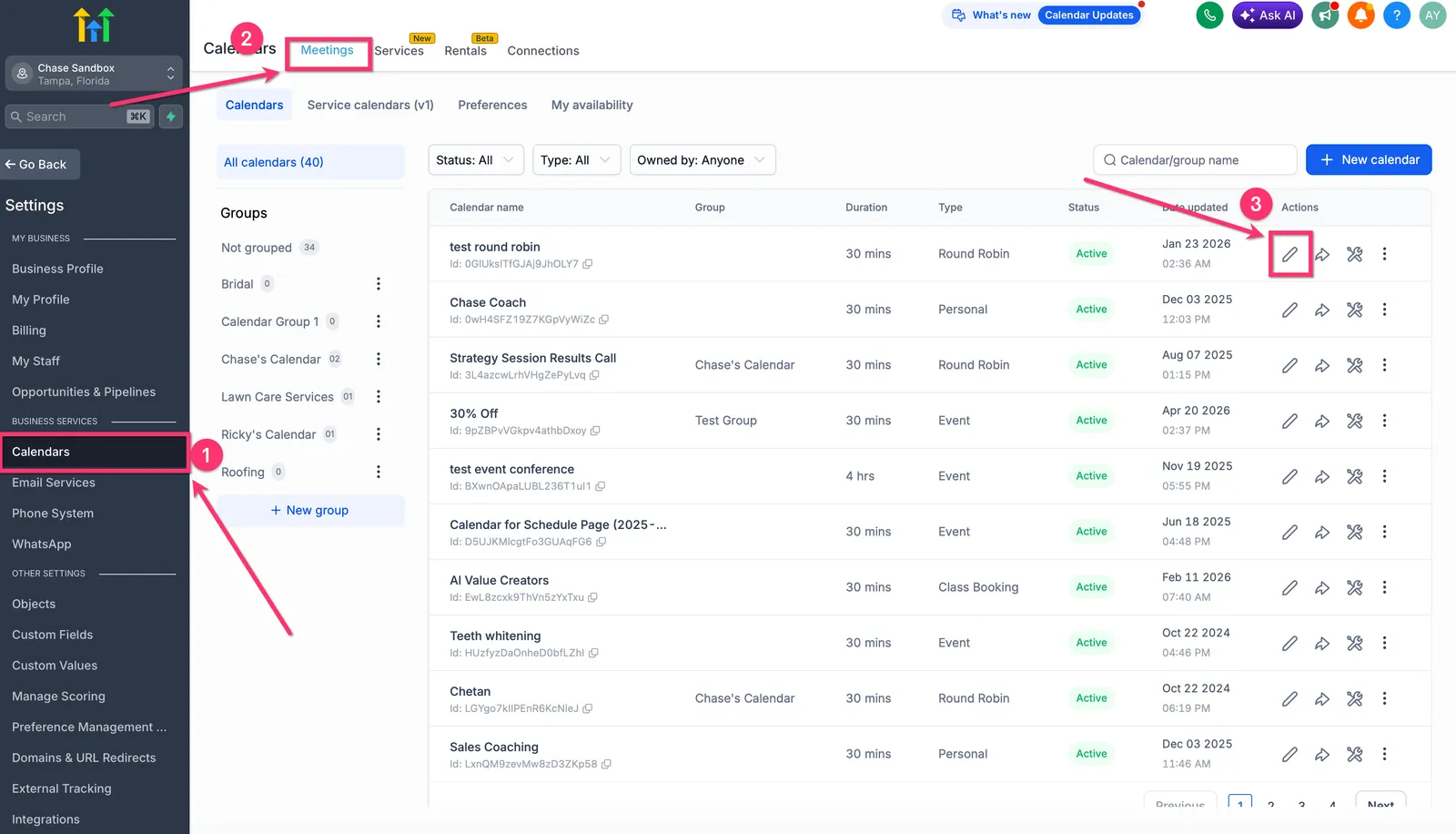Click the New calendar button
Image resolution: width=1456 pixels, height=834 pixels.
click(1369, 160)
